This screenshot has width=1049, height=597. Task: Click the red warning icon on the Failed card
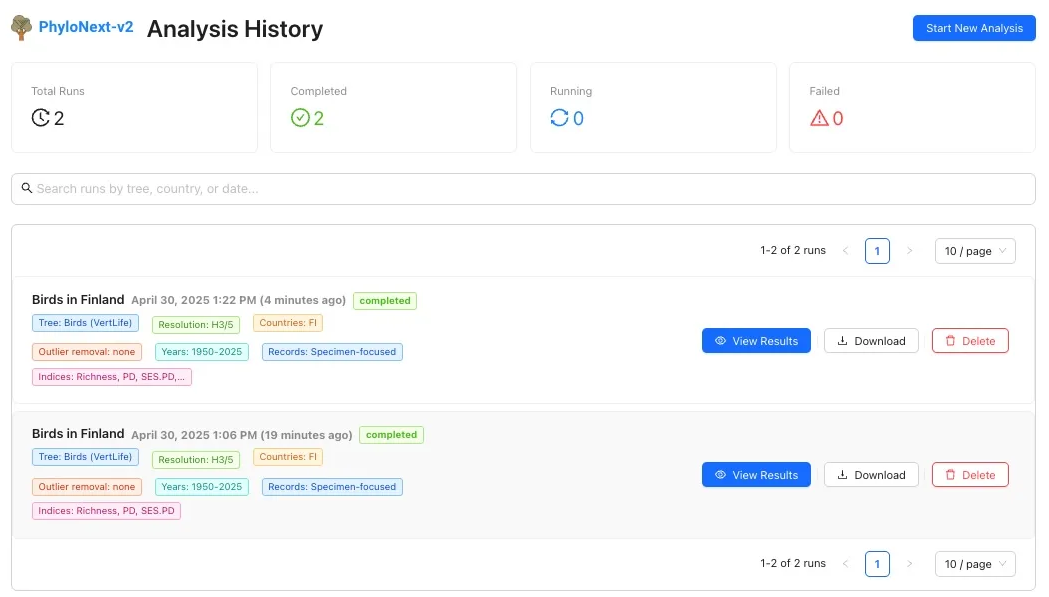(817, 118)
